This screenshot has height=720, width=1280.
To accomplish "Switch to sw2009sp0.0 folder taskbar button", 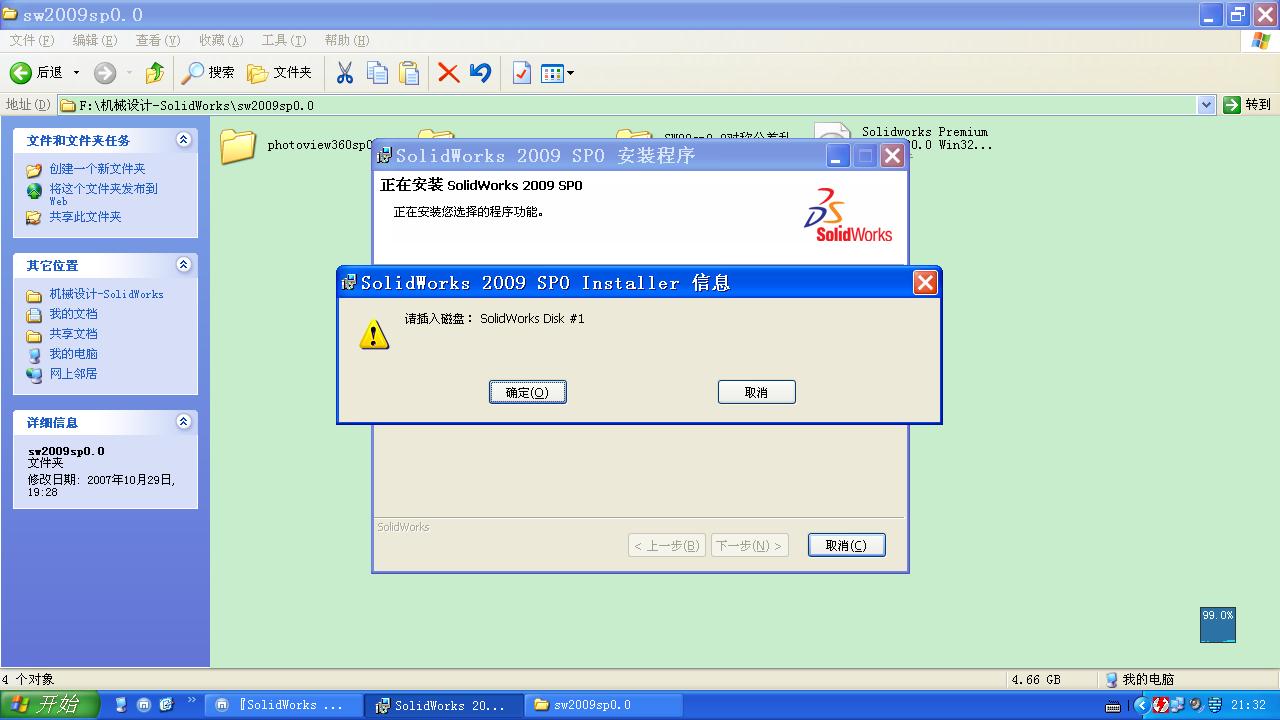I will [x=603, y=705].
